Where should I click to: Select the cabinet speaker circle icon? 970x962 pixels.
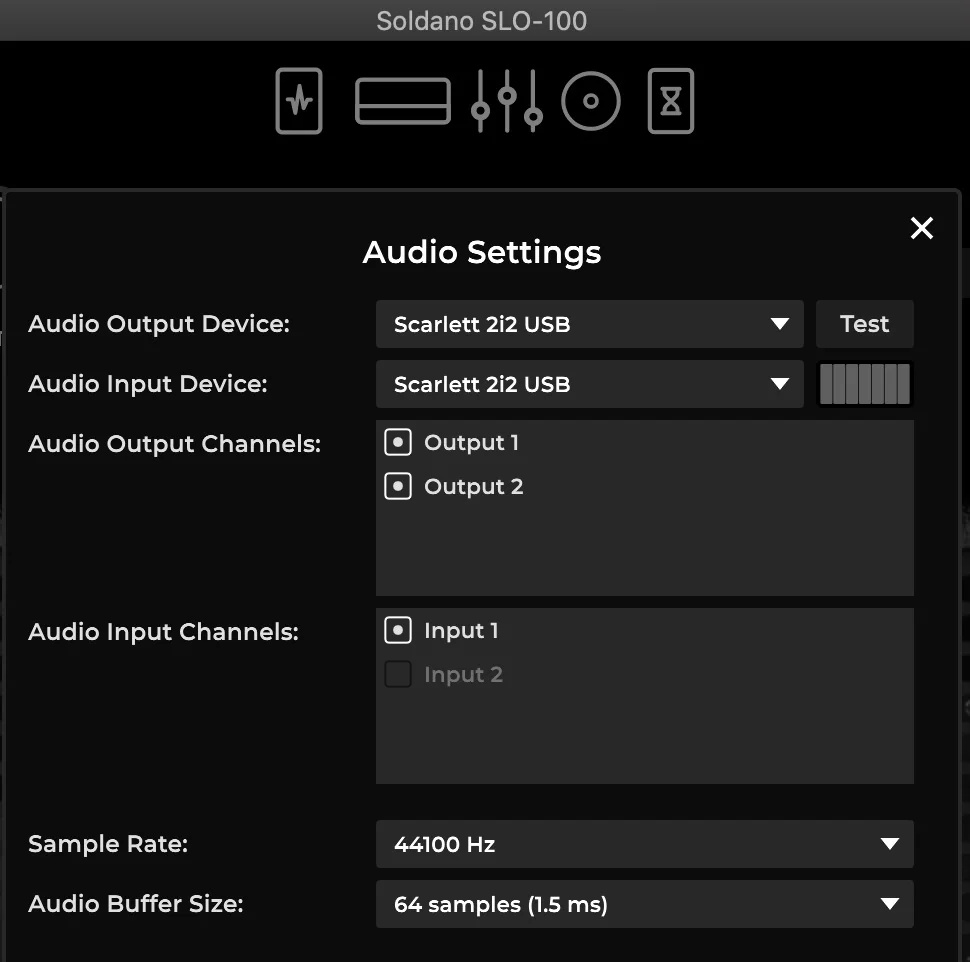coord(591,101)
